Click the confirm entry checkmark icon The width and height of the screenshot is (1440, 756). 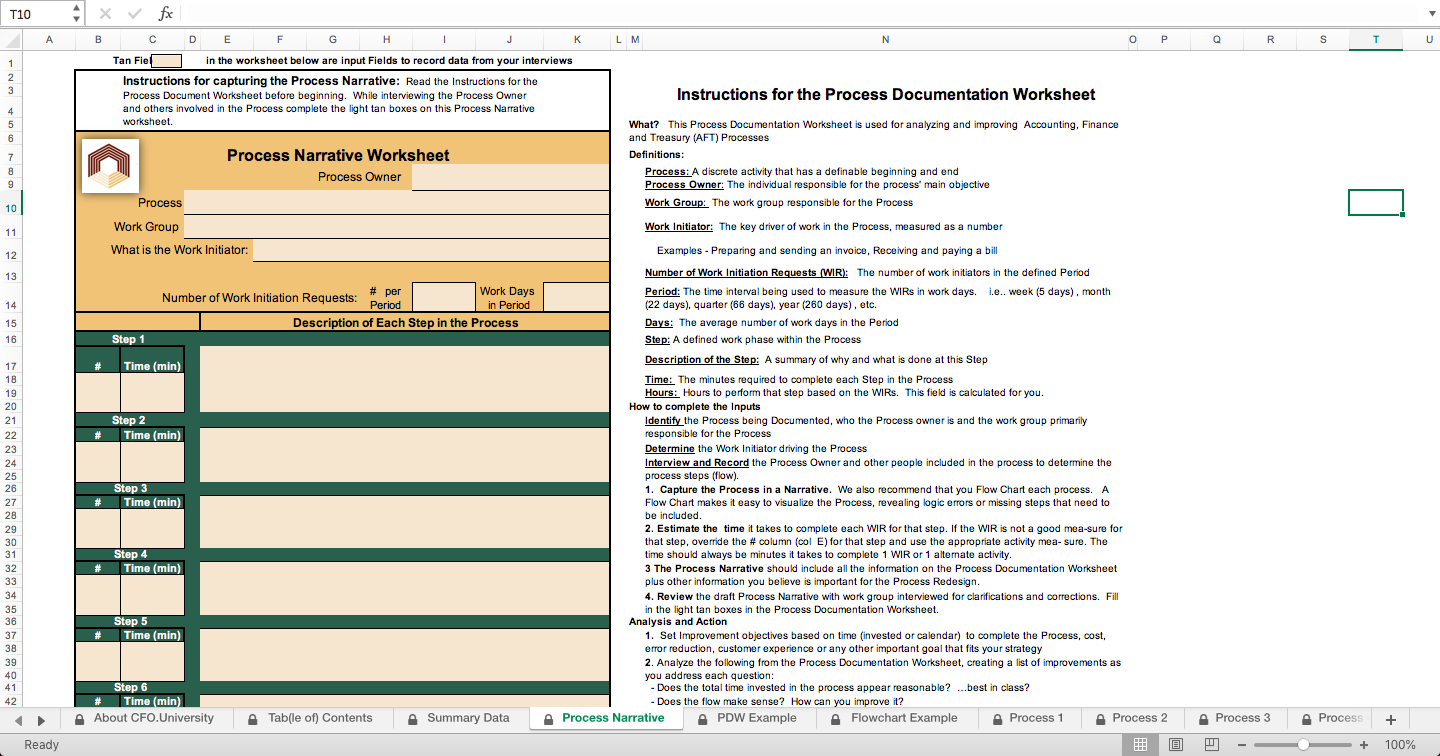click(x=134, y=14)
